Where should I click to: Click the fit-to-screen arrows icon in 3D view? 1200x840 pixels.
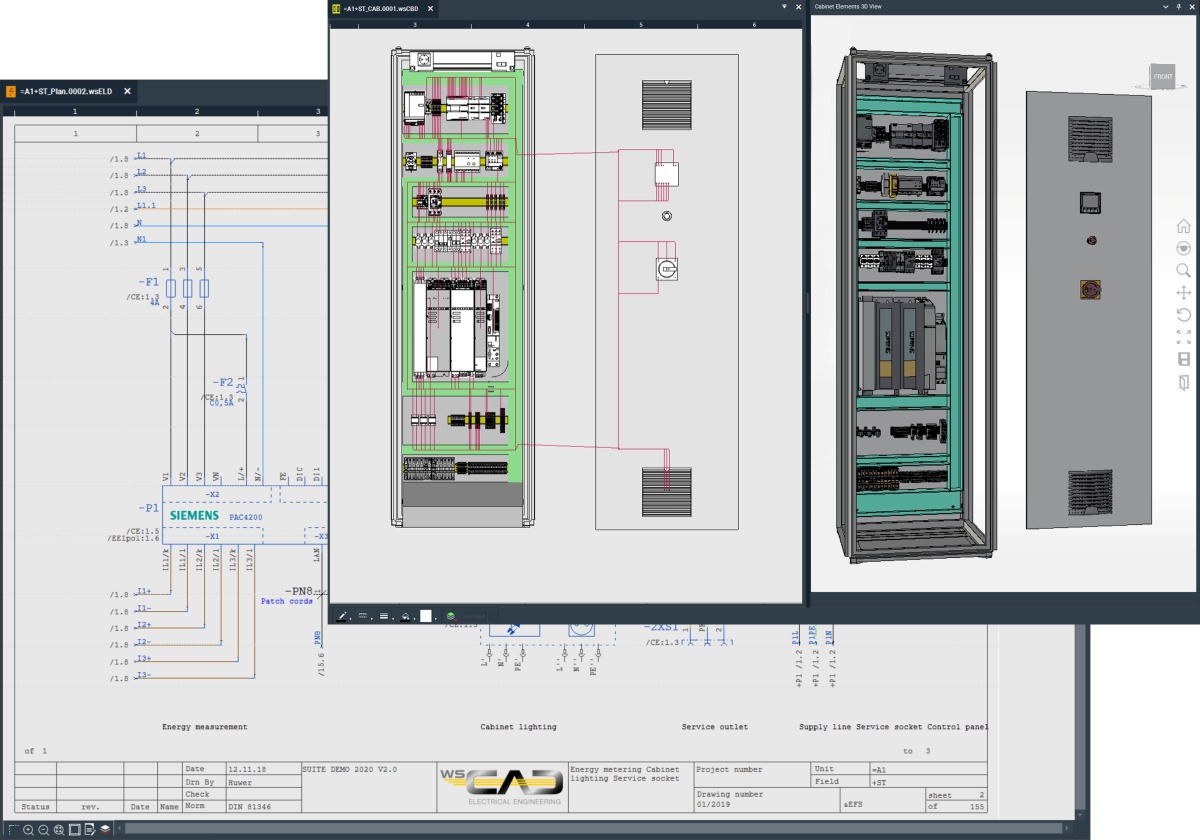(1183, 337)
